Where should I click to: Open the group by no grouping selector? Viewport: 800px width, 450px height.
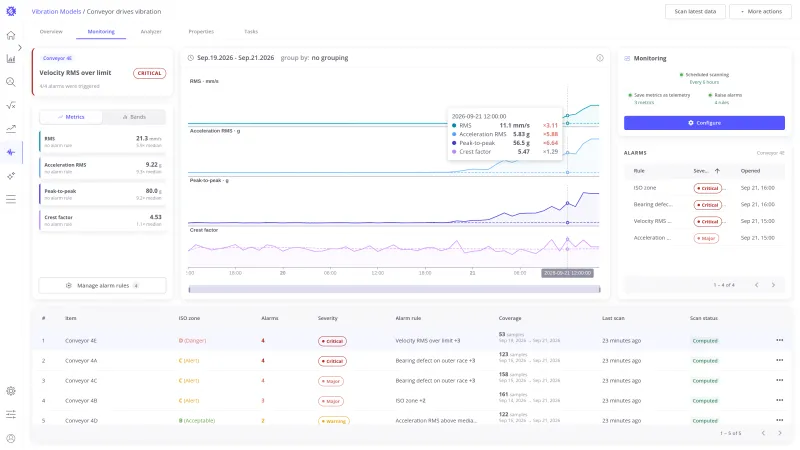[314, 58]
